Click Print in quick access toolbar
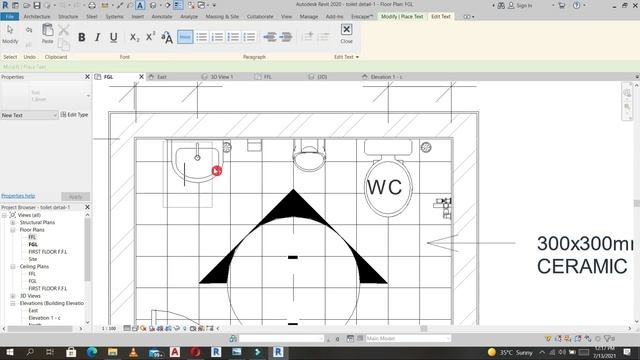This screenshot has width=640, height=360. pos(92,5)
